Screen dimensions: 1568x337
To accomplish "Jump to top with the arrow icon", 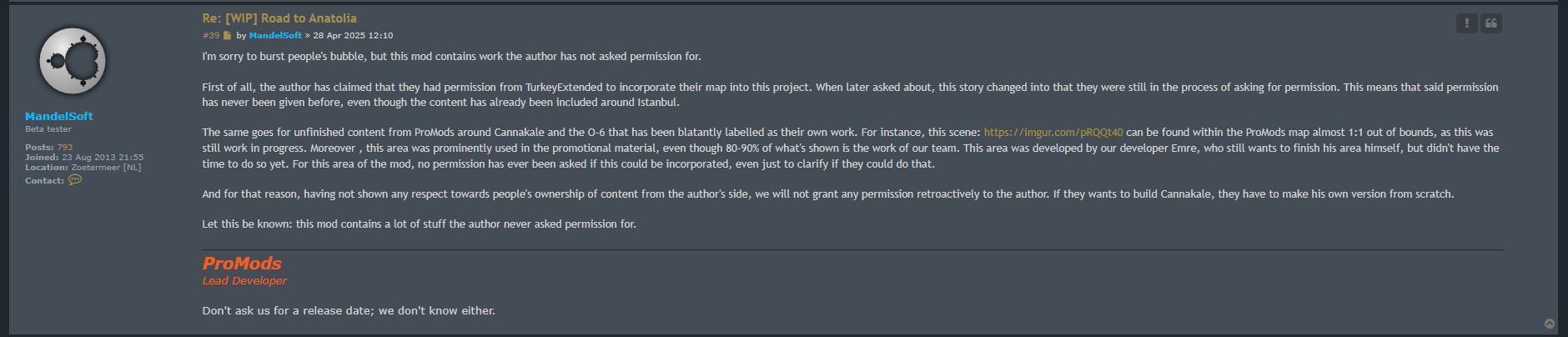I will 1550,324.
